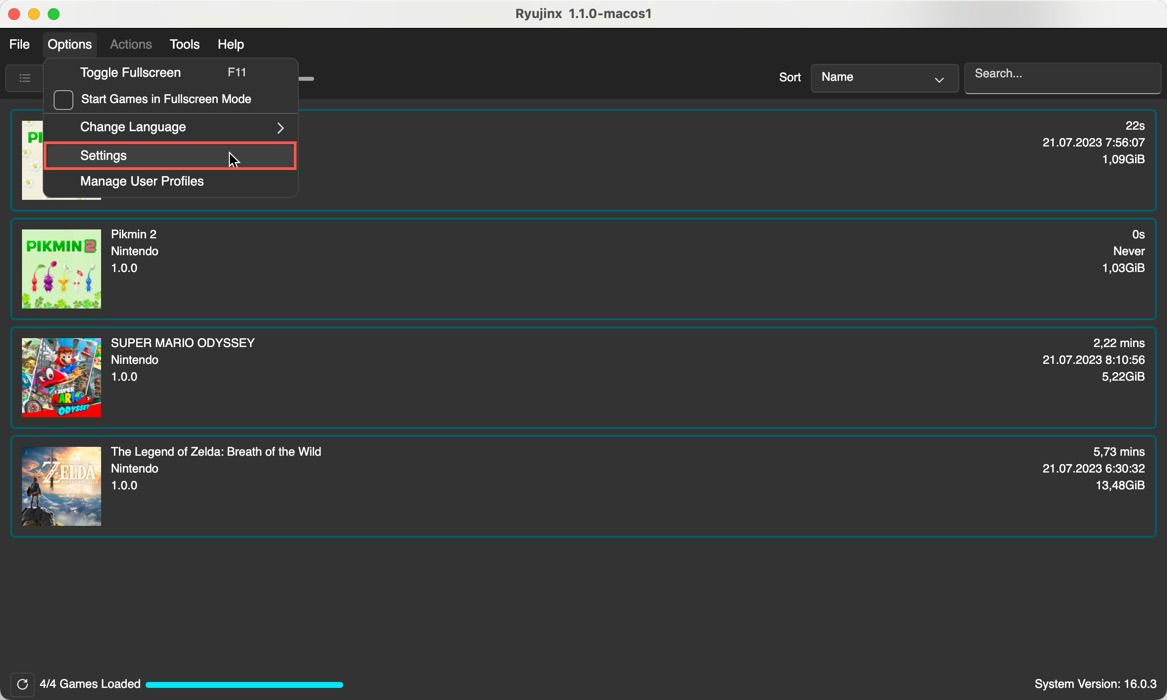Click the Never last played for Pikmin 2
This screenshot has height=700, width=1167.
[1129, 251]
